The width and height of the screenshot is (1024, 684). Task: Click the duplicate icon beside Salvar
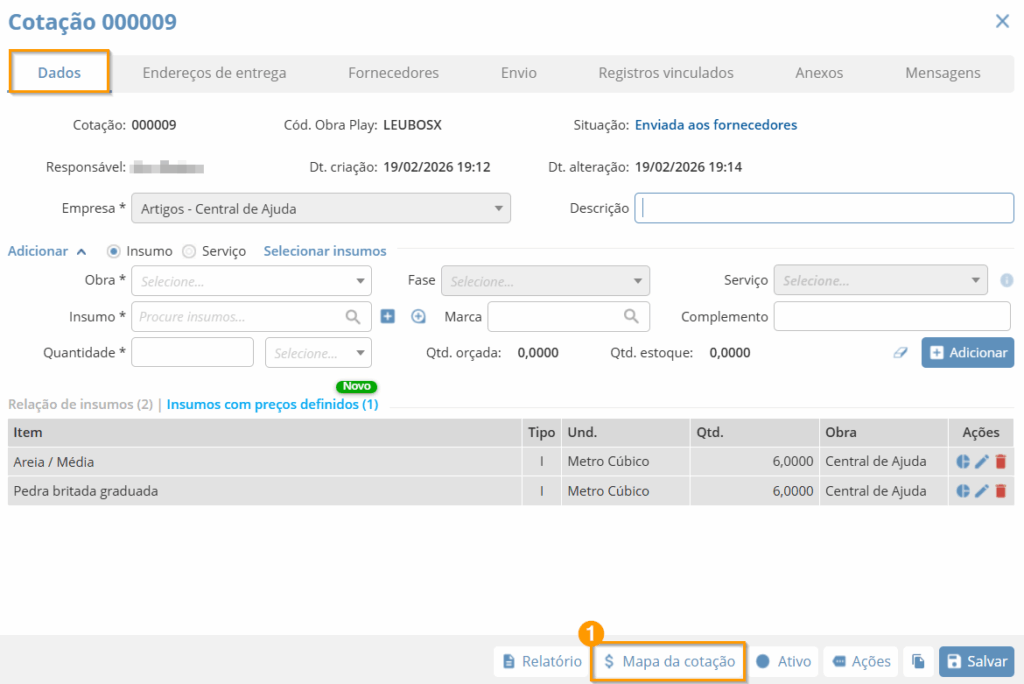click(918, 662)
